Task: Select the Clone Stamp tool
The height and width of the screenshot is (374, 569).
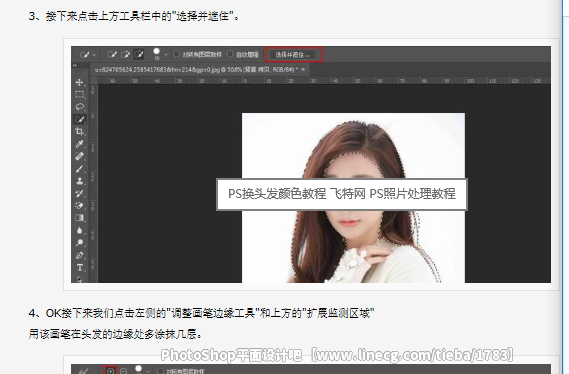Action: [79, 181]
